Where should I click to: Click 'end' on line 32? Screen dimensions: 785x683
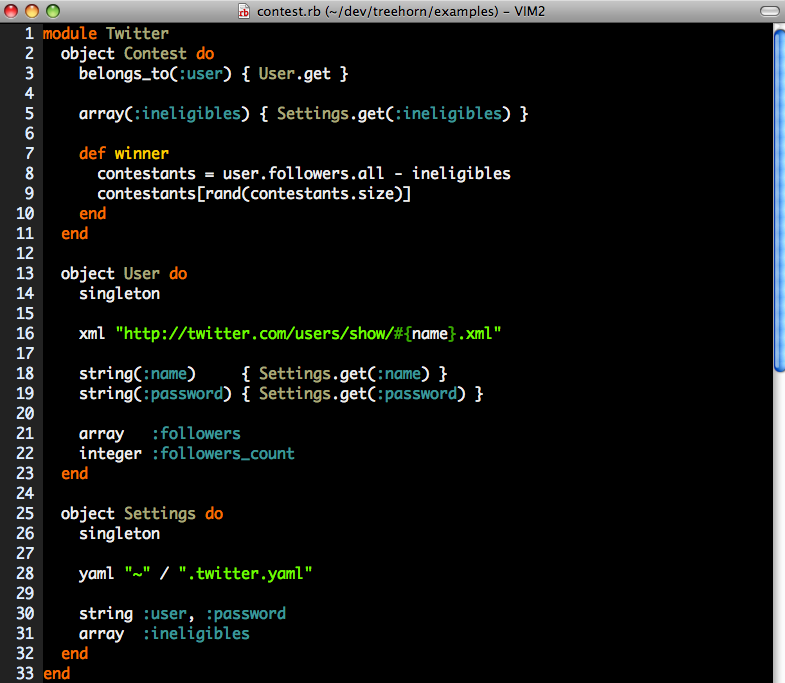coord(75,654)
